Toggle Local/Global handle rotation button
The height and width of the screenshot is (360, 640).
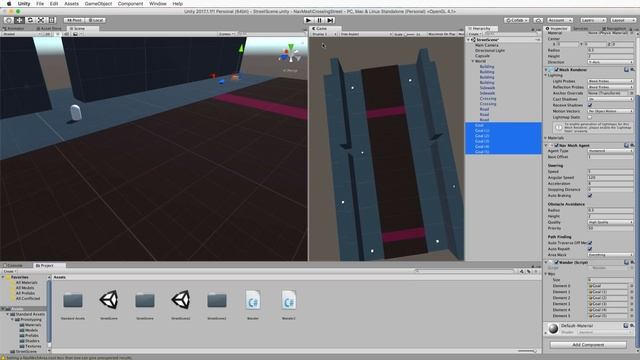96,20
